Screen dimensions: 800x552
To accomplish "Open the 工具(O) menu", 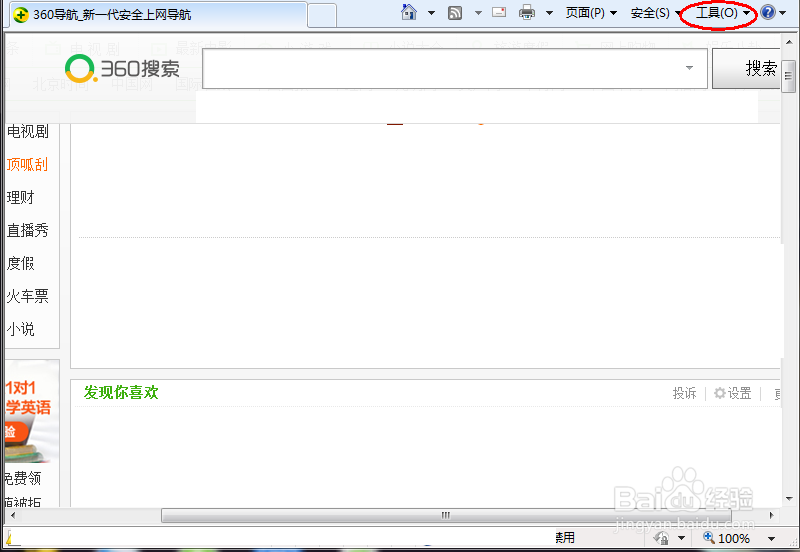I will (723, 13).
